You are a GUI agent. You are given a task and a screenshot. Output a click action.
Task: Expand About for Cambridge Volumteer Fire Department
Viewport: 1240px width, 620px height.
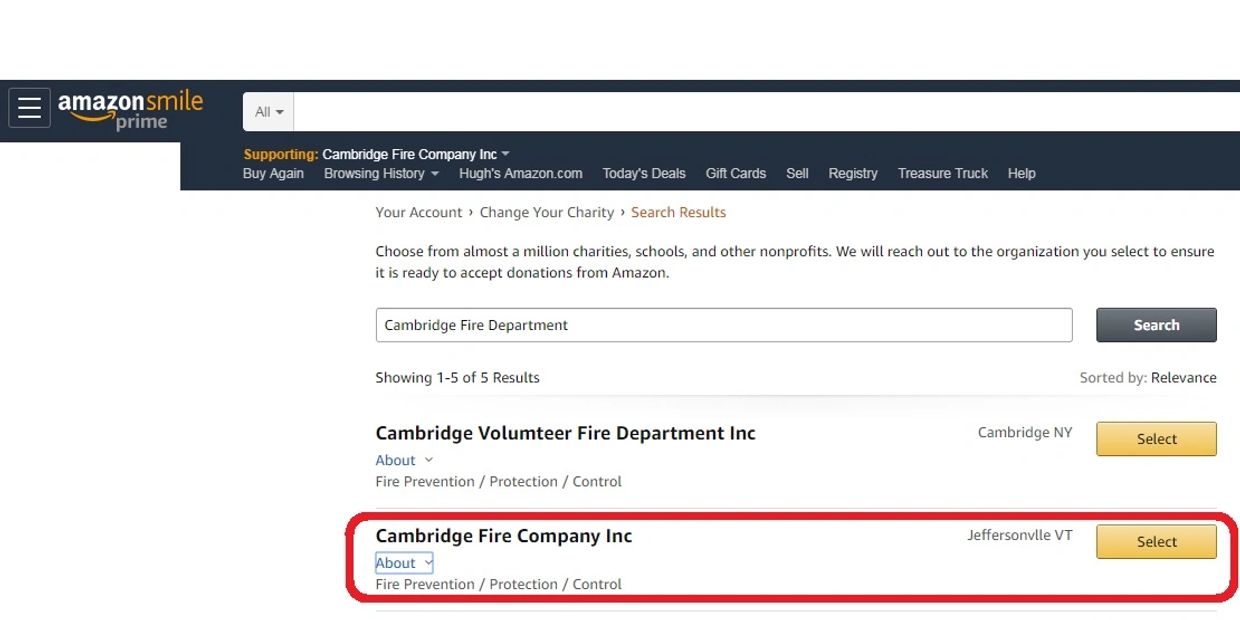click(x=404, y=460)
